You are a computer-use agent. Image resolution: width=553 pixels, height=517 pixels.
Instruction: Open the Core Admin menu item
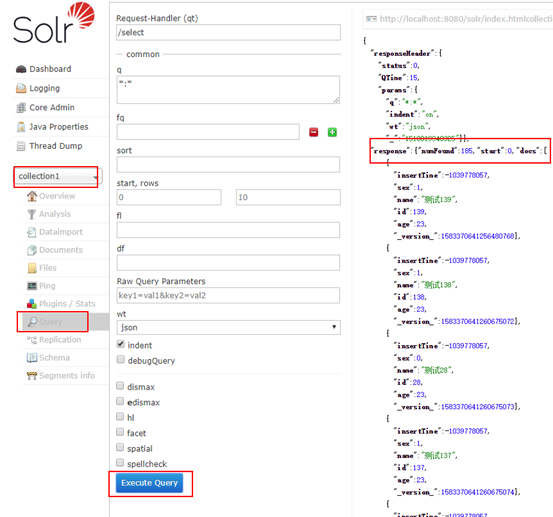[52, 108]
